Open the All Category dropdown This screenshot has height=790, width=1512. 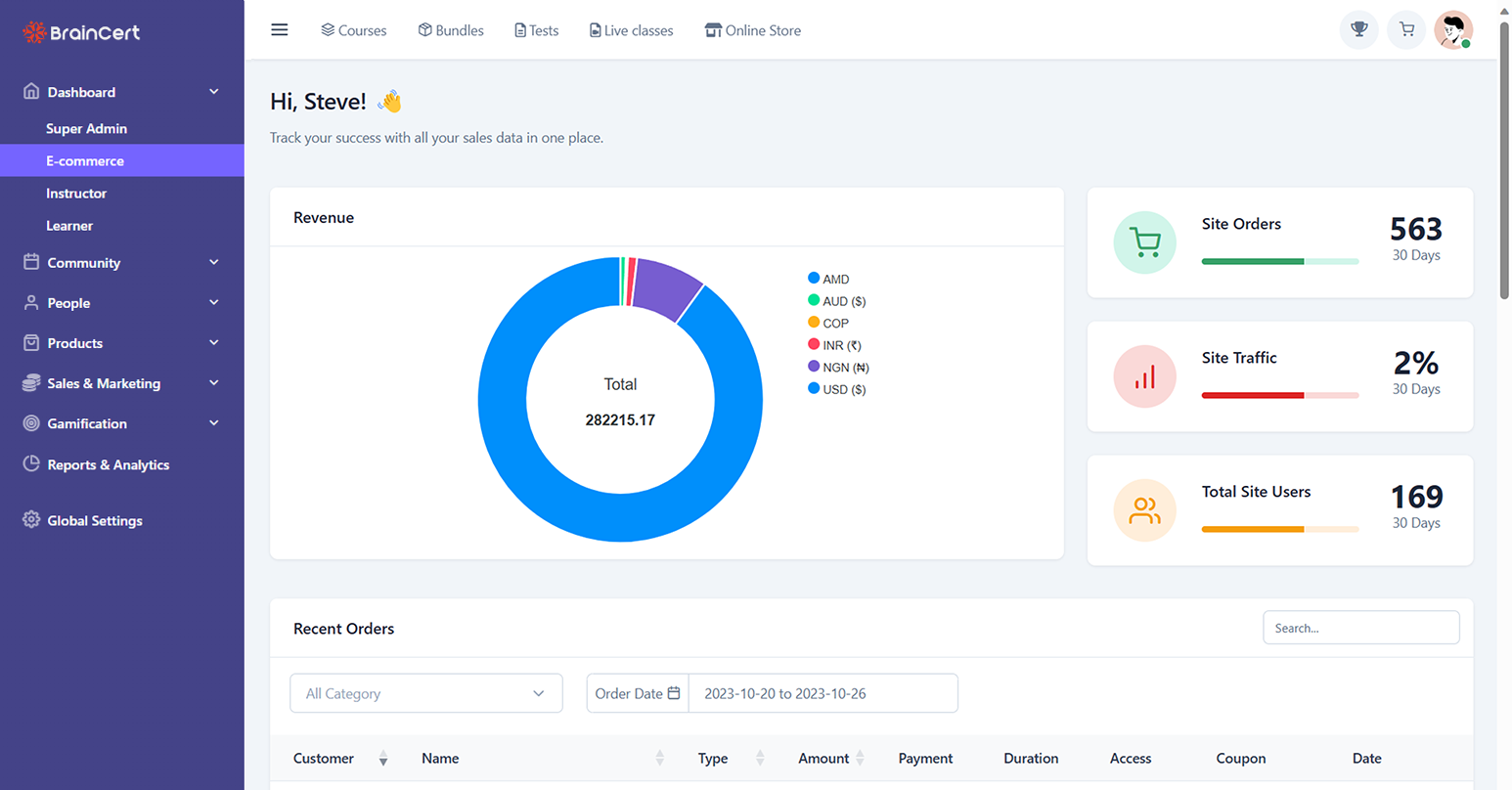[425, 692]
